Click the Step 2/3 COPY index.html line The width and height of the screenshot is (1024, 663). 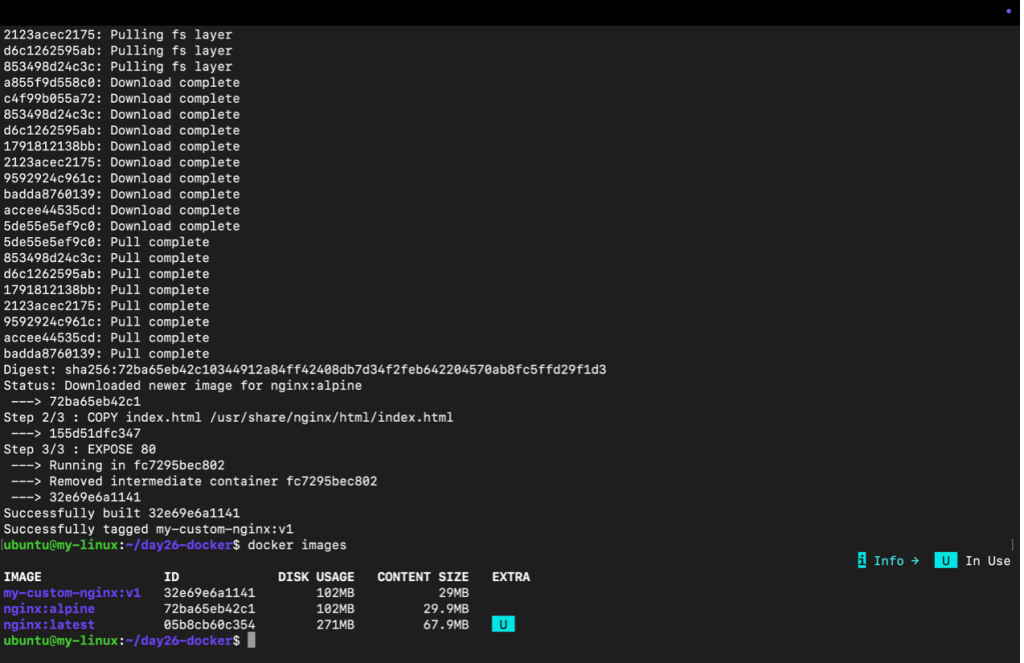(x=228, y=417)
